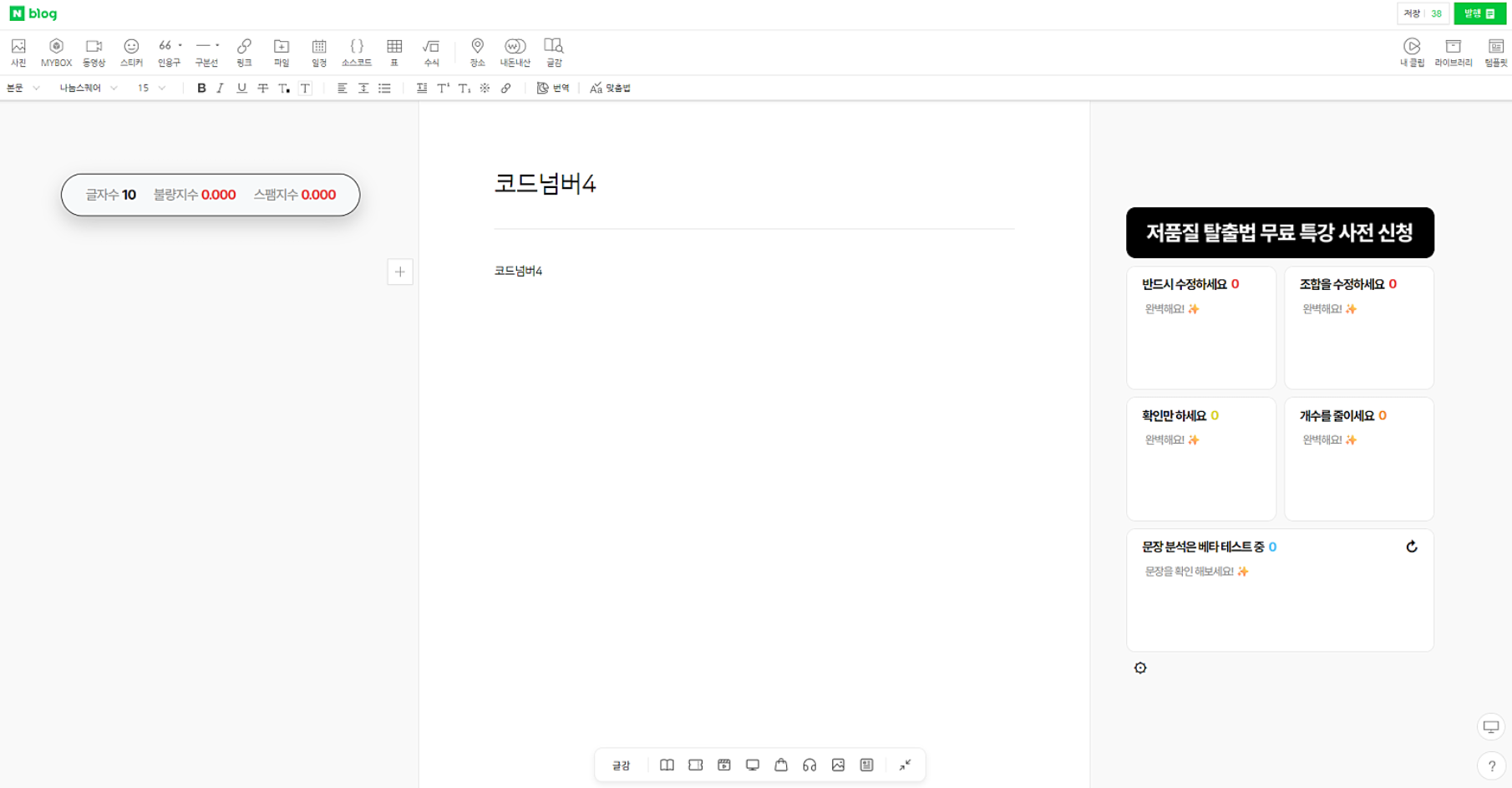Open the font size 15 dropdown

149,88
